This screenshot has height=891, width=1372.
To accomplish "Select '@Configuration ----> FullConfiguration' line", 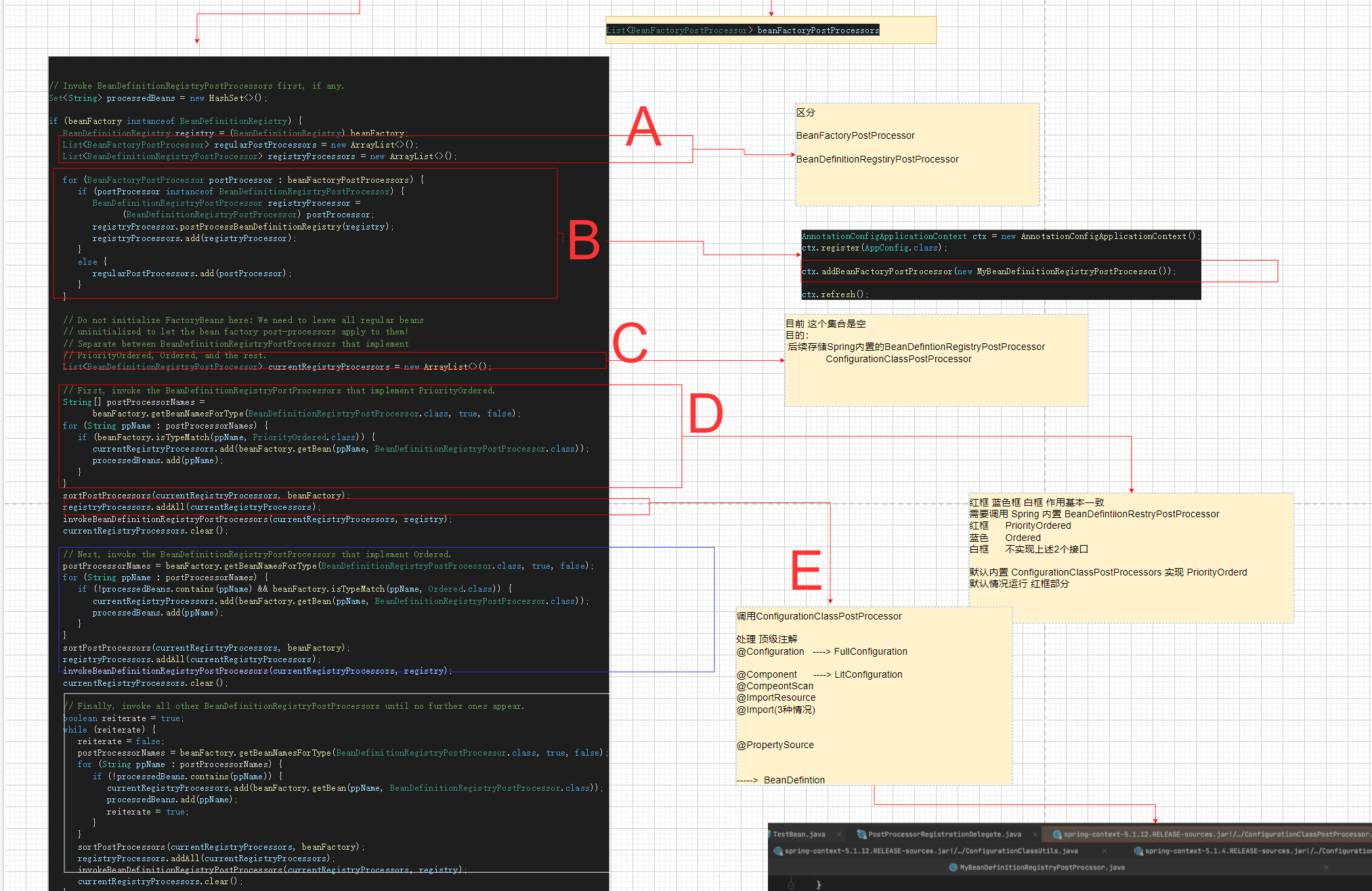I will tap(822, 651).
